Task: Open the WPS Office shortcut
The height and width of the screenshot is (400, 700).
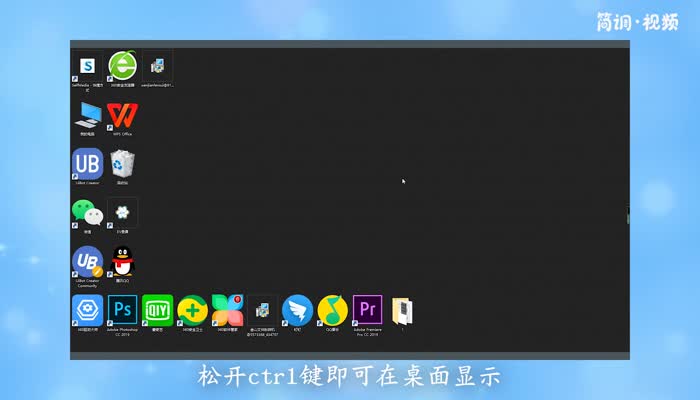Action: click(122, 114)
